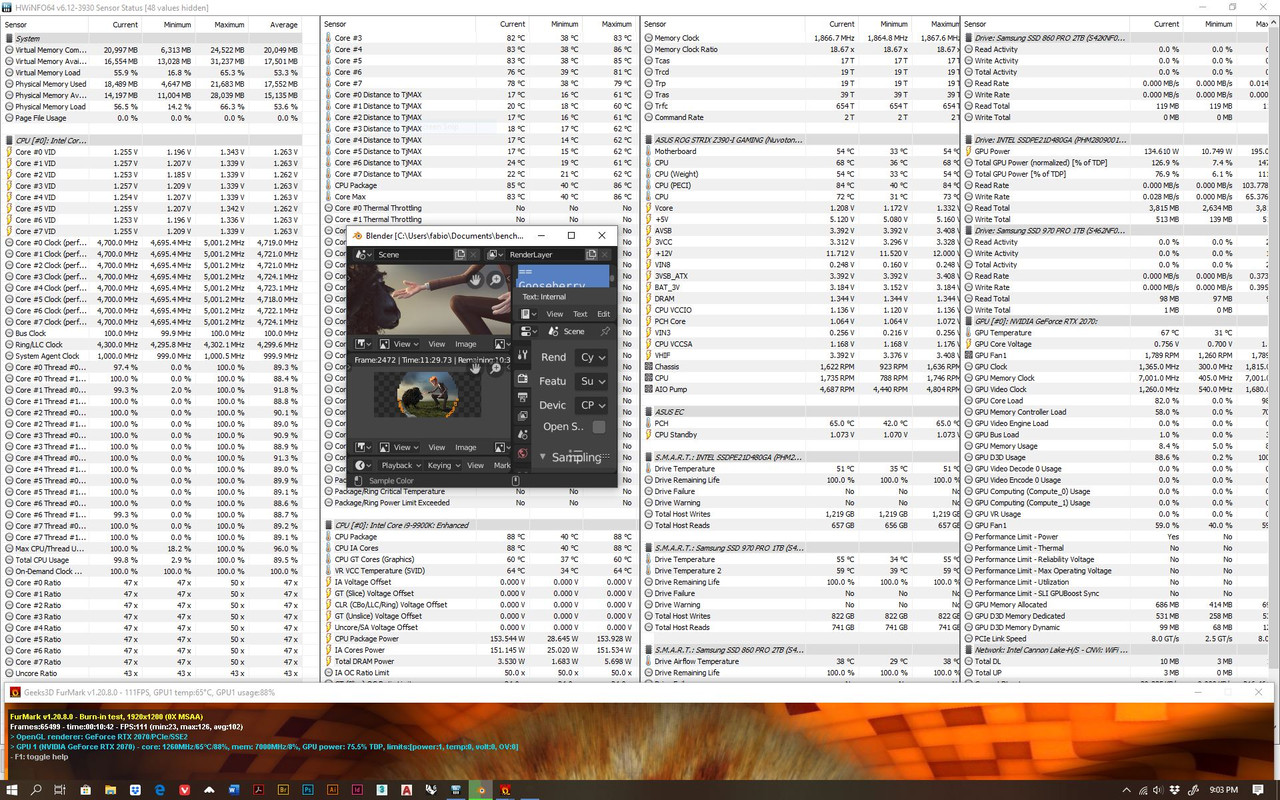Open the View Layer properties tab in Blender
The width and height of the screenshot is (1280, 800).
(x=522, y=416)
